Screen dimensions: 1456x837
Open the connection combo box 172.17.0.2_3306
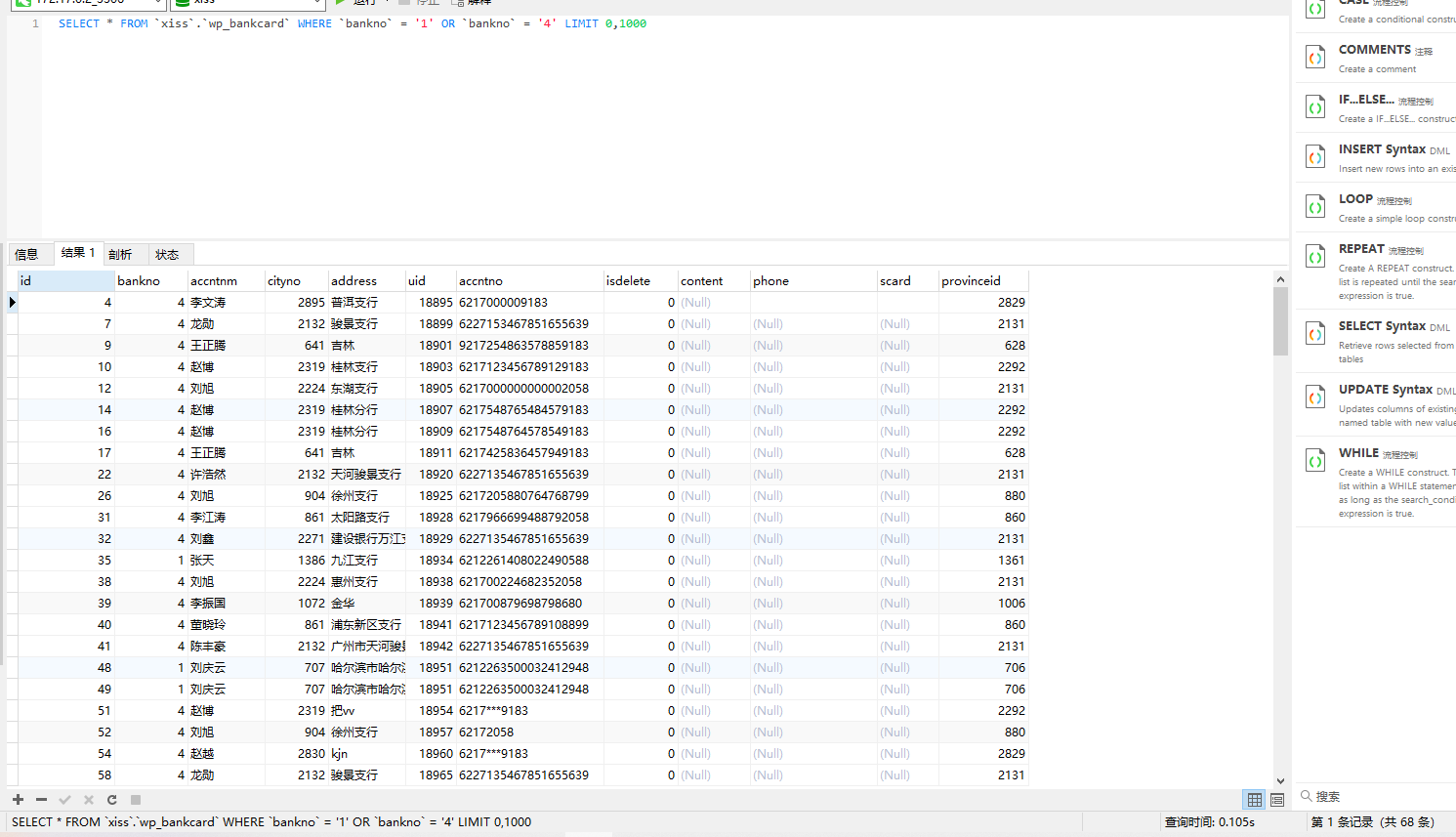coord(88,3)
